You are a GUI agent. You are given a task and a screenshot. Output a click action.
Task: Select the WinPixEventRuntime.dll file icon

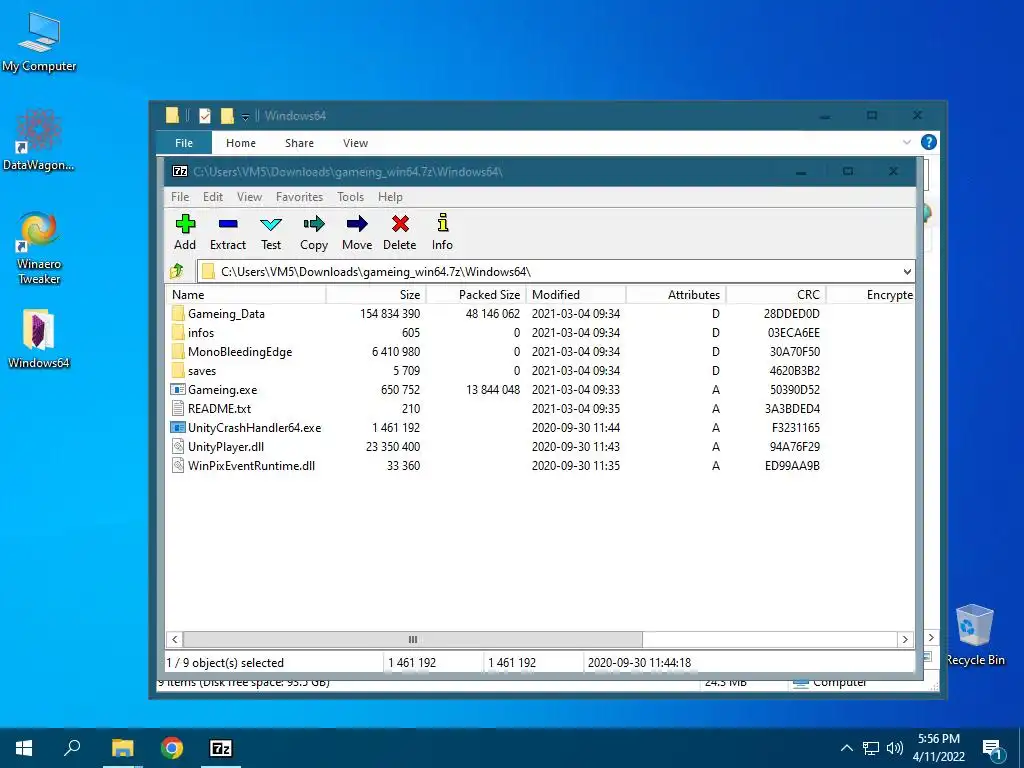coord(178,465)
